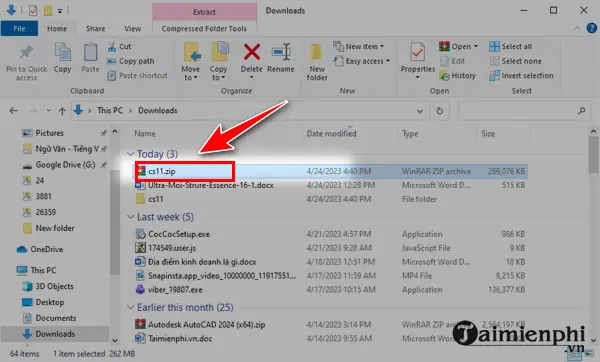The height and width of the screenshot is (362, 600).
Task: Open Documents in navigation pane
Action: pyautogui.click(x=55, y=318)
